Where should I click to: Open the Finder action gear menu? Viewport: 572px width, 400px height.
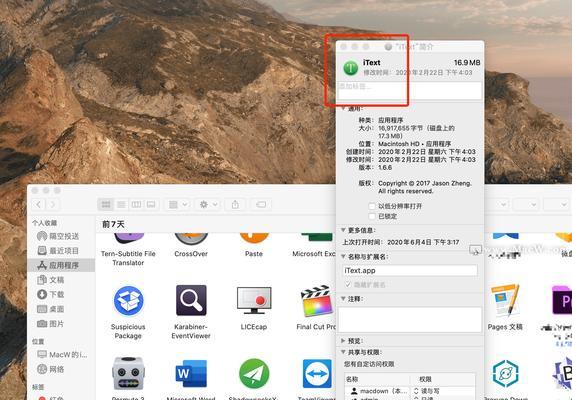point(208,204)
